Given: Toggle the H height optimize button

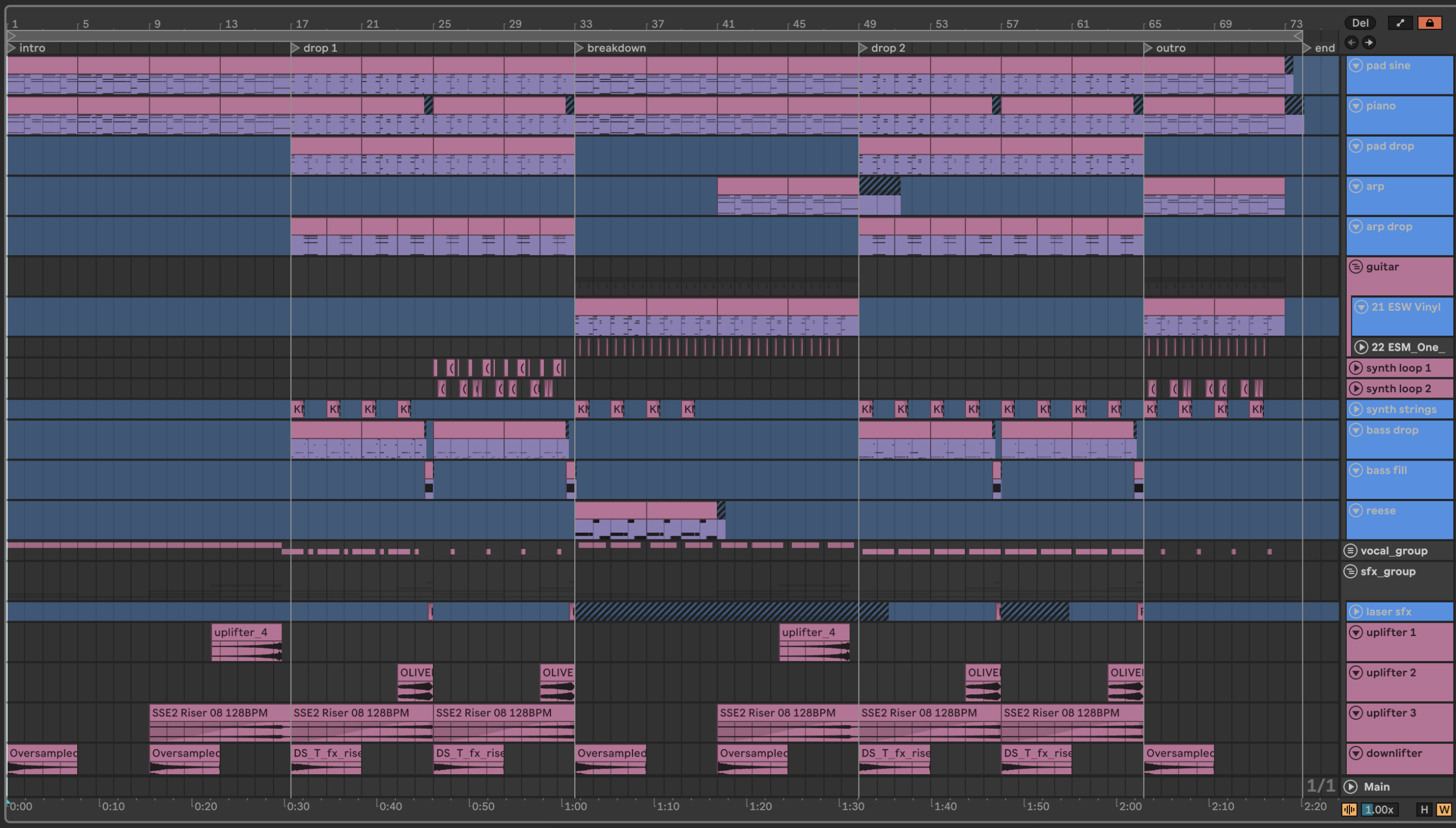Looking at the screenshot, I should (x=1424, y=809).
